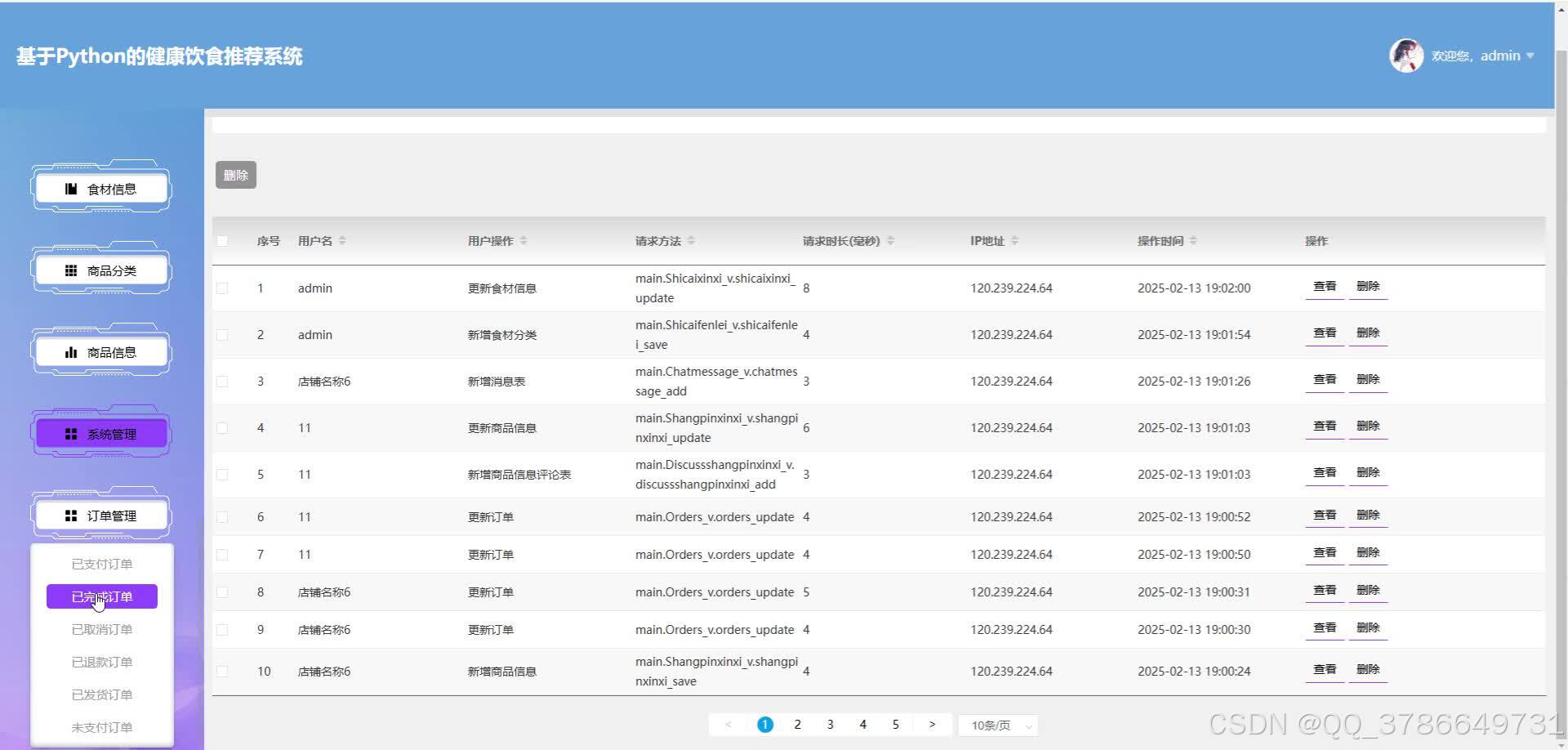Check the checkbox for row 8
Image resolution: width=1568 pixels, height=750 pixels.
click(222, 592)
